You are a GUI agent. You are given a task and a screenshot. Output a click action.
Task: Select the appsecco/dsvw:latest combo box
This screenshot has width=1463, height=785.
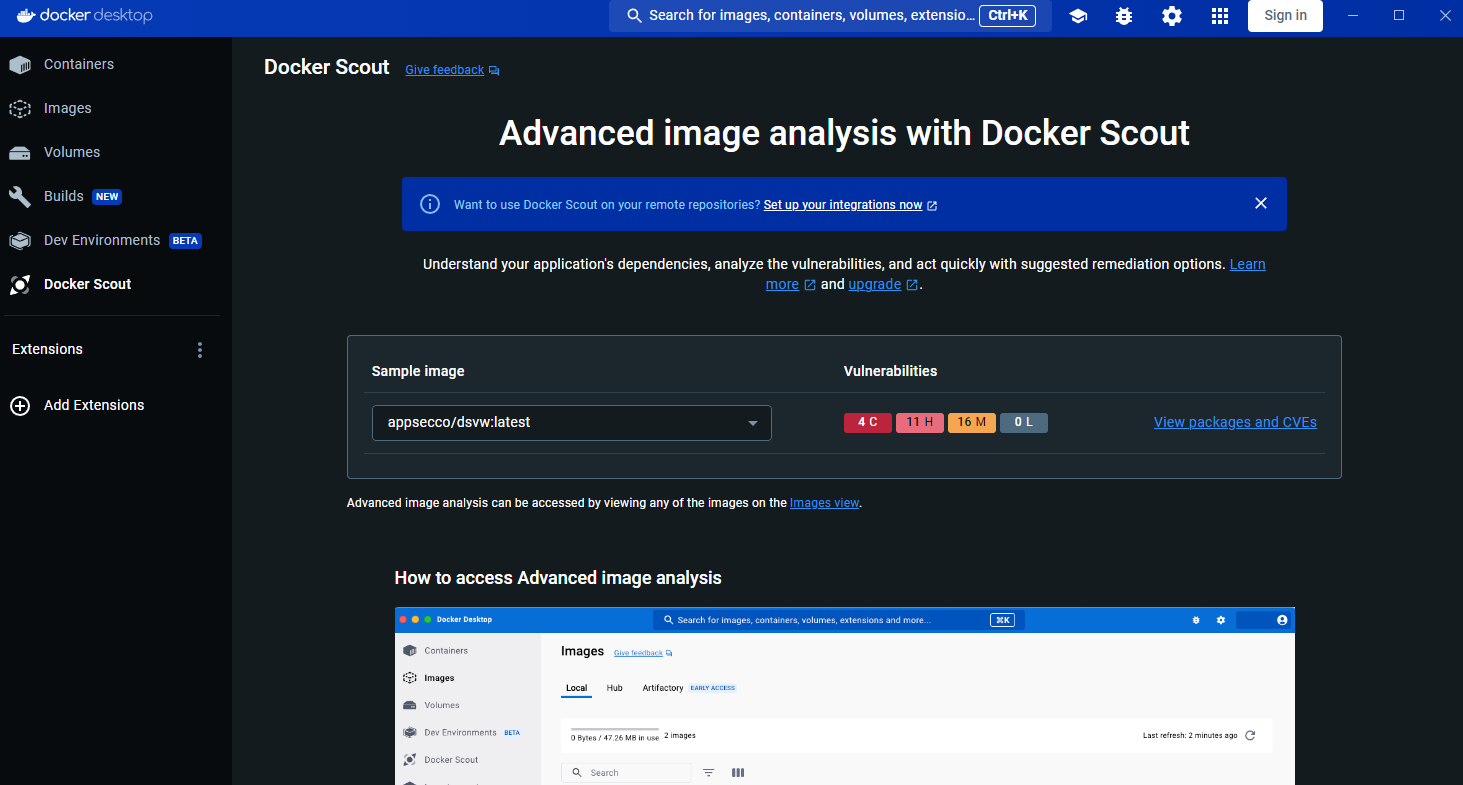[x=572, y=423]
